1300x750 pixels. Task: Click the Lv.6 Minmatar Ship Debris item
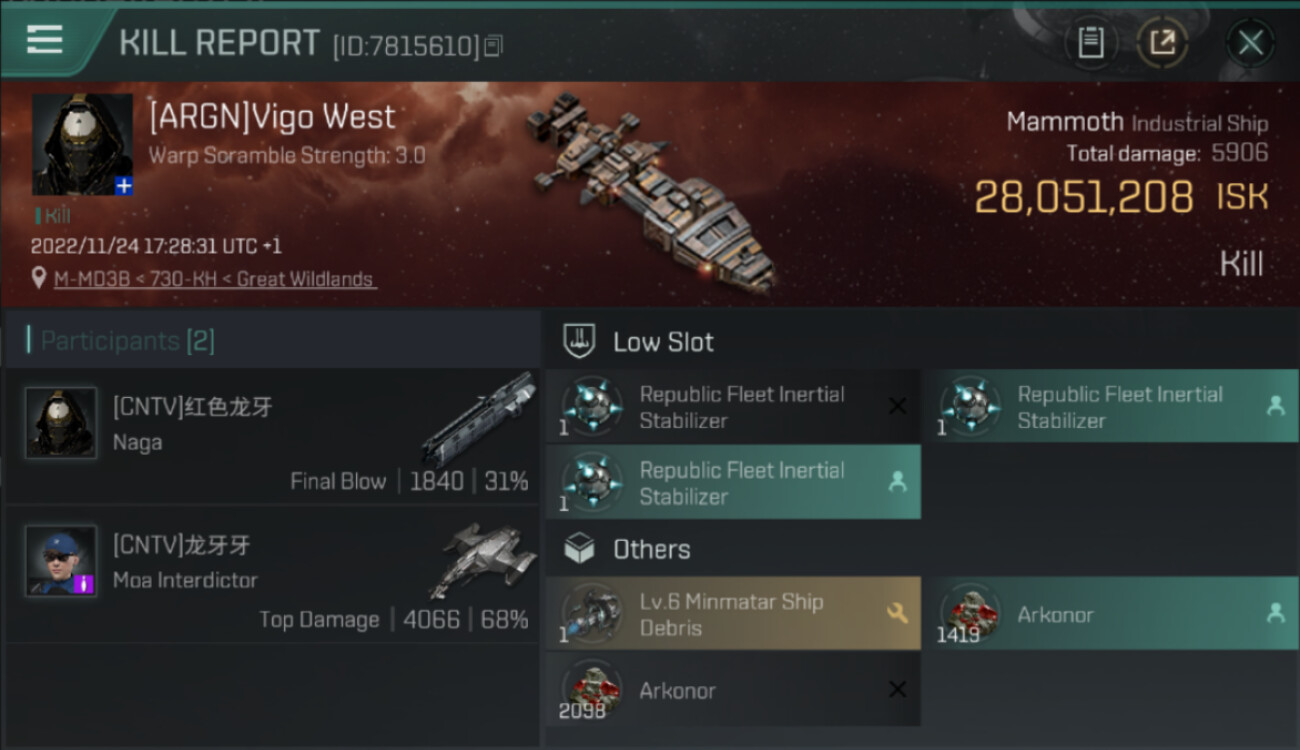pos(732,614)
